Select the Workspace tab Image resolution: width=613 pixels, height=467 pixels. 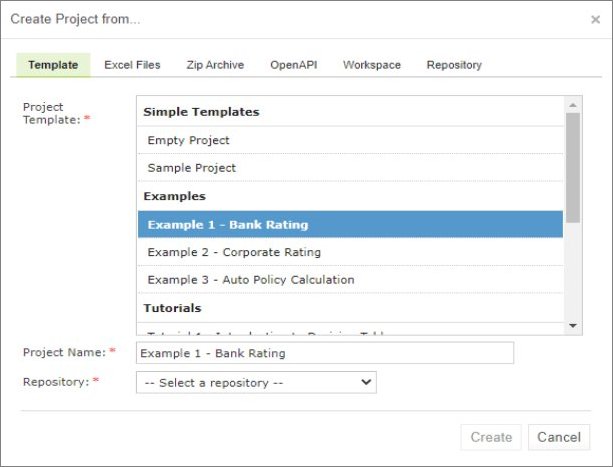pos(372,65)
